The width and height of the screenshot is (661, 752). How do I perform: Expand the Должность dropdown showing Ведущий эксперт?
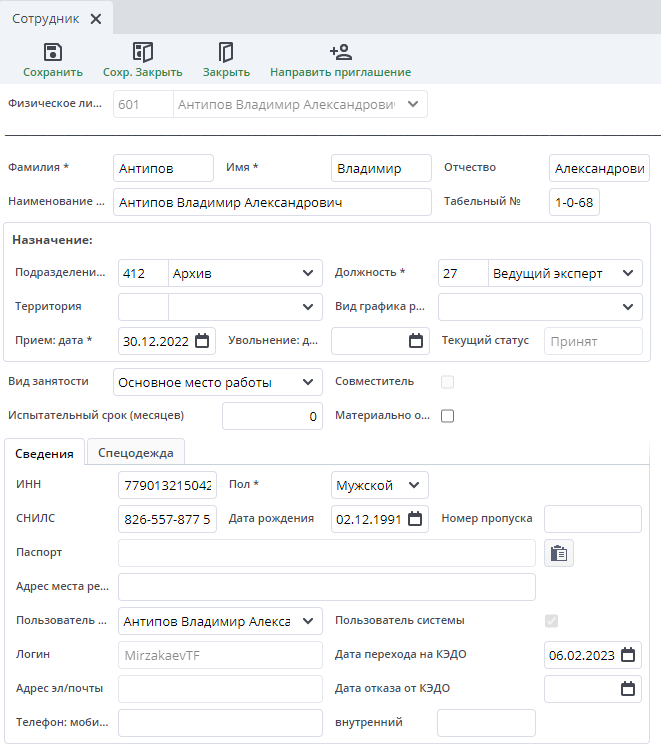[x=628, y=273]
